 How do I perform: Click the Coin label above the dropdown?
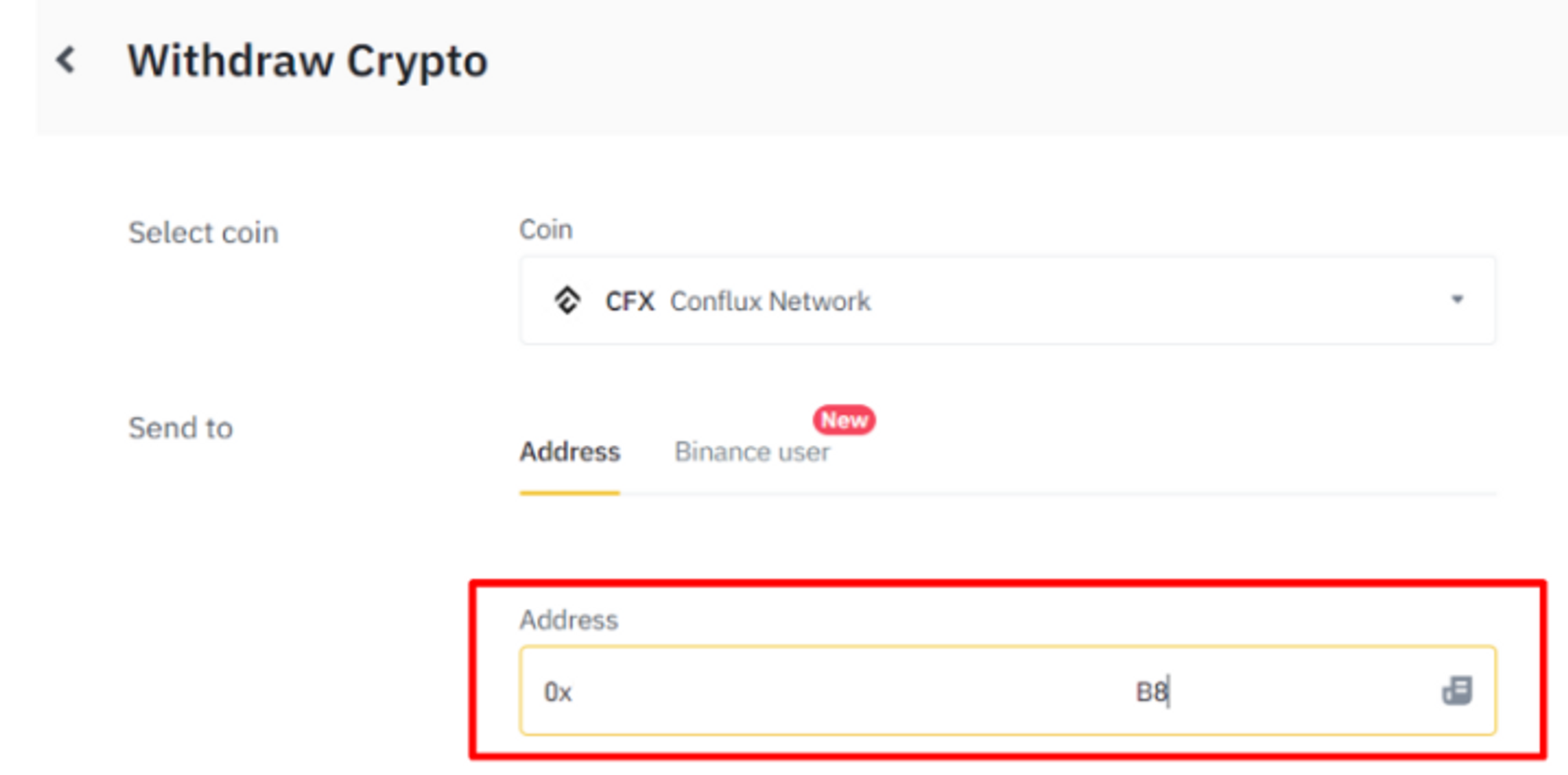[546, 230]
